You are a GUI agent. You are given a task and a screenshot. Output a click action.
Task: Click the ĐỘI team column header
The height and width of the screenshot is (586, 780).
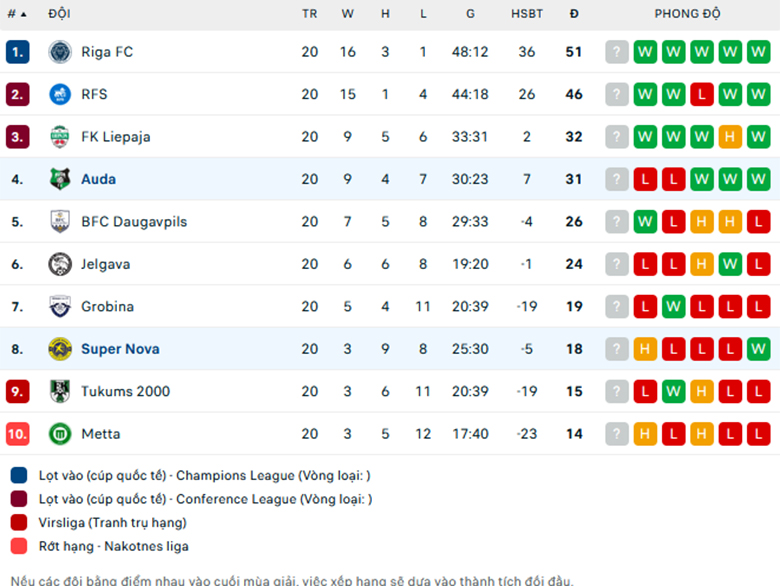(x=59, y=13)
